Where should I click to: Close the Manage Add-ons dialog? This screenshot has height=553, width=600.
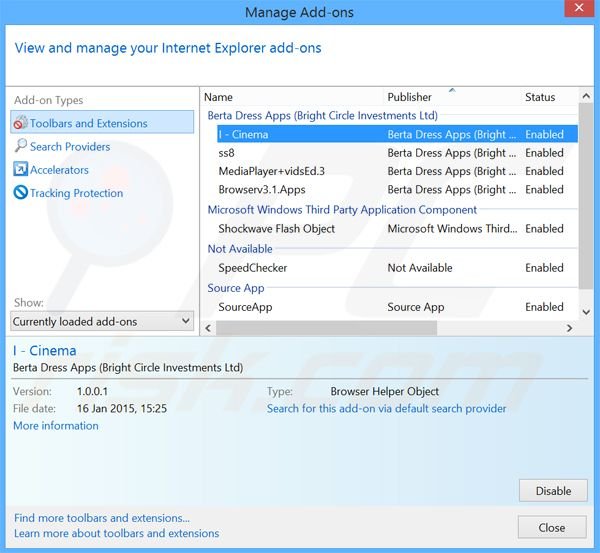[x=552, y=527]
